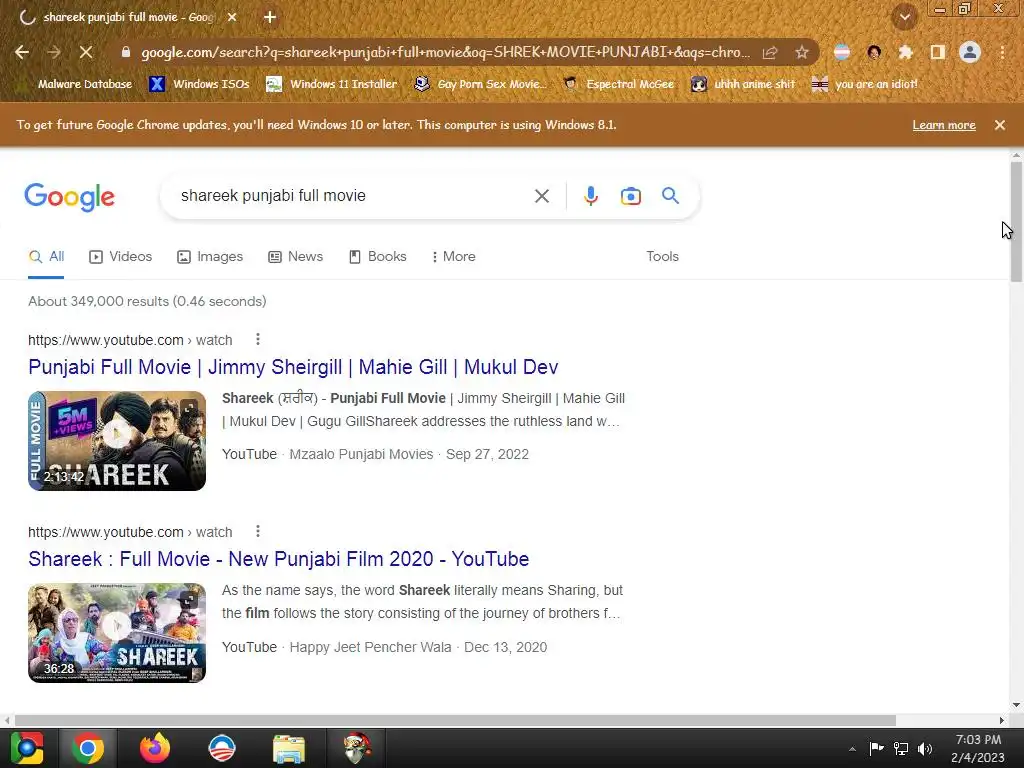Open options for the second YouTube result

[258, 532]
